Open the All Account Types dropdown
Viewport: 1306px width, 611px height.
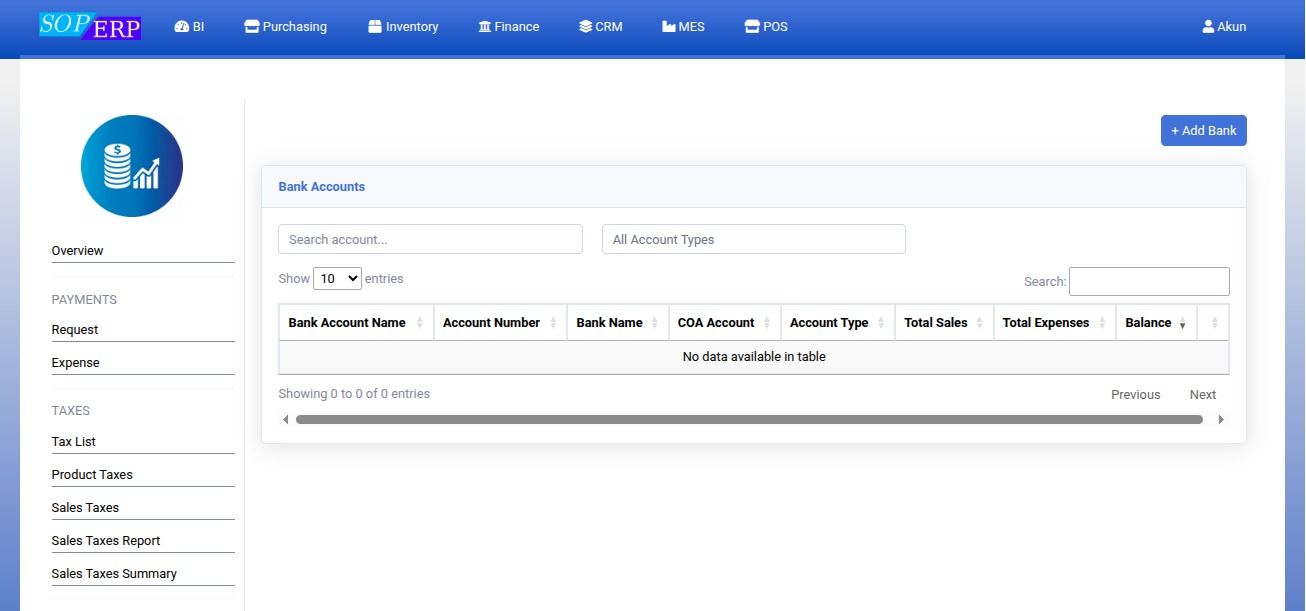(x=753, y=240)
